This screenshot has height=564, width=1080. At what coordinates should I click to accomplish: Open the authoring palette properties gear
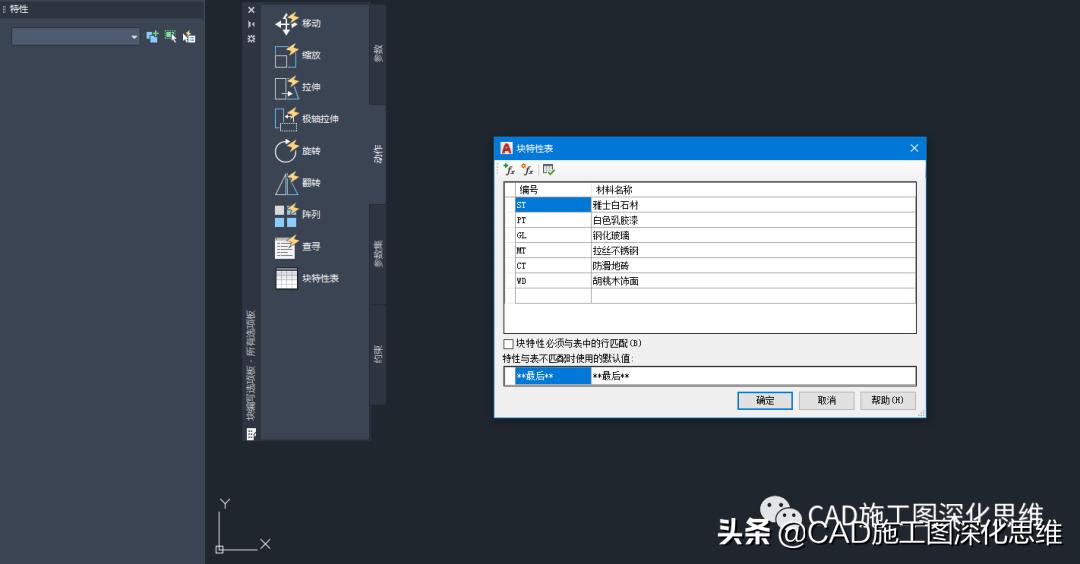point(251,39)
